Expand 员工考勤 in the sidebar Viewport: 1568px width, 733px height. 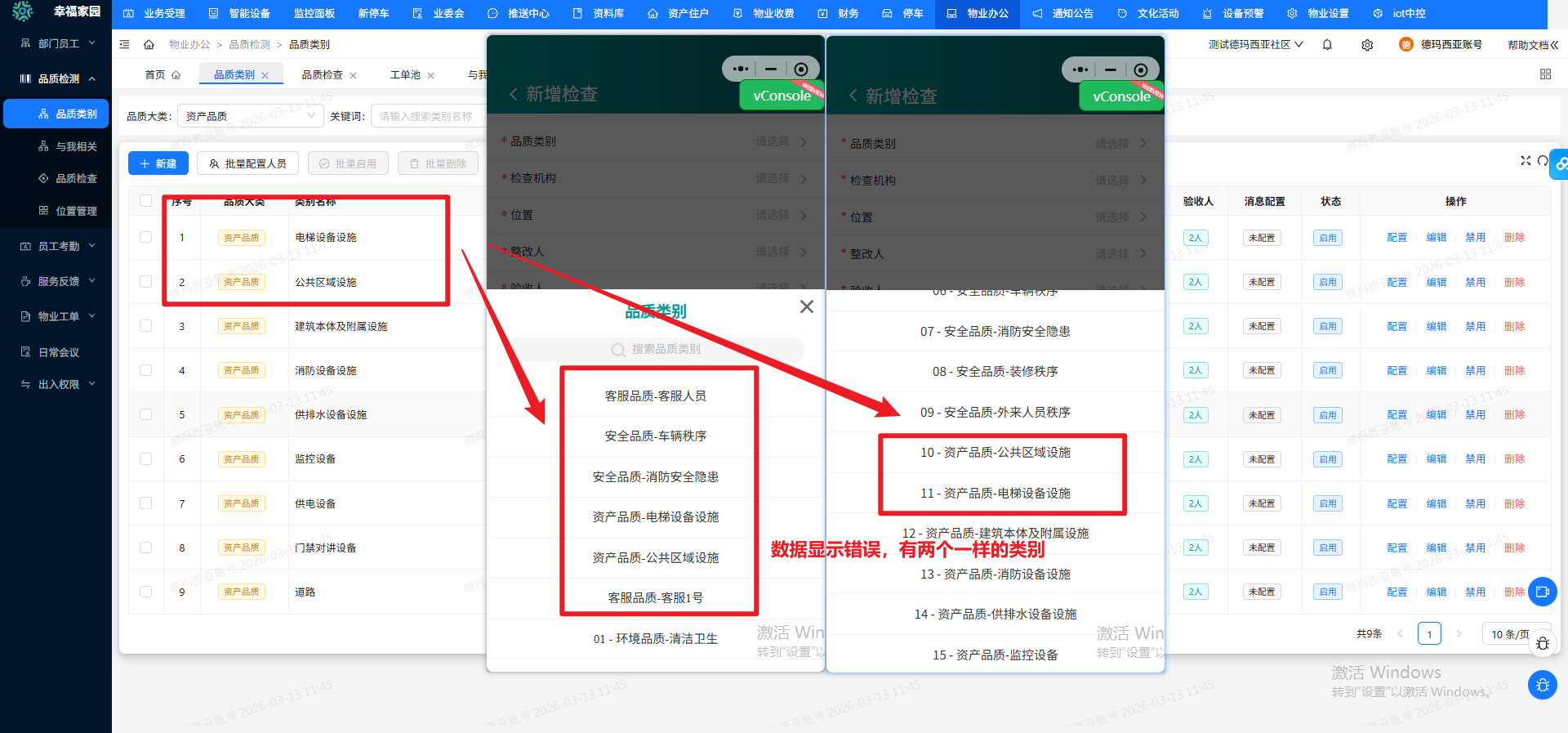coord(56,246)
